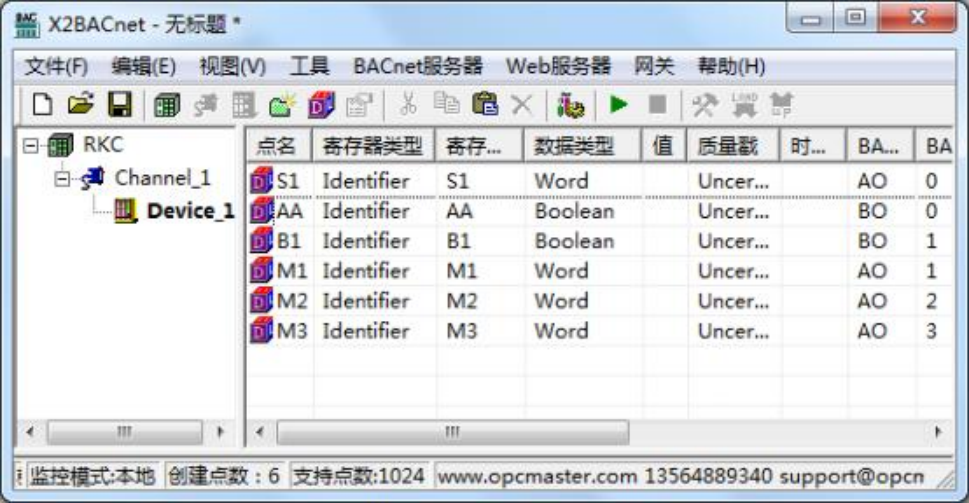Click the colorful batch tool icon
This screenshot has width=969, height=503.
tap(570, 105)
